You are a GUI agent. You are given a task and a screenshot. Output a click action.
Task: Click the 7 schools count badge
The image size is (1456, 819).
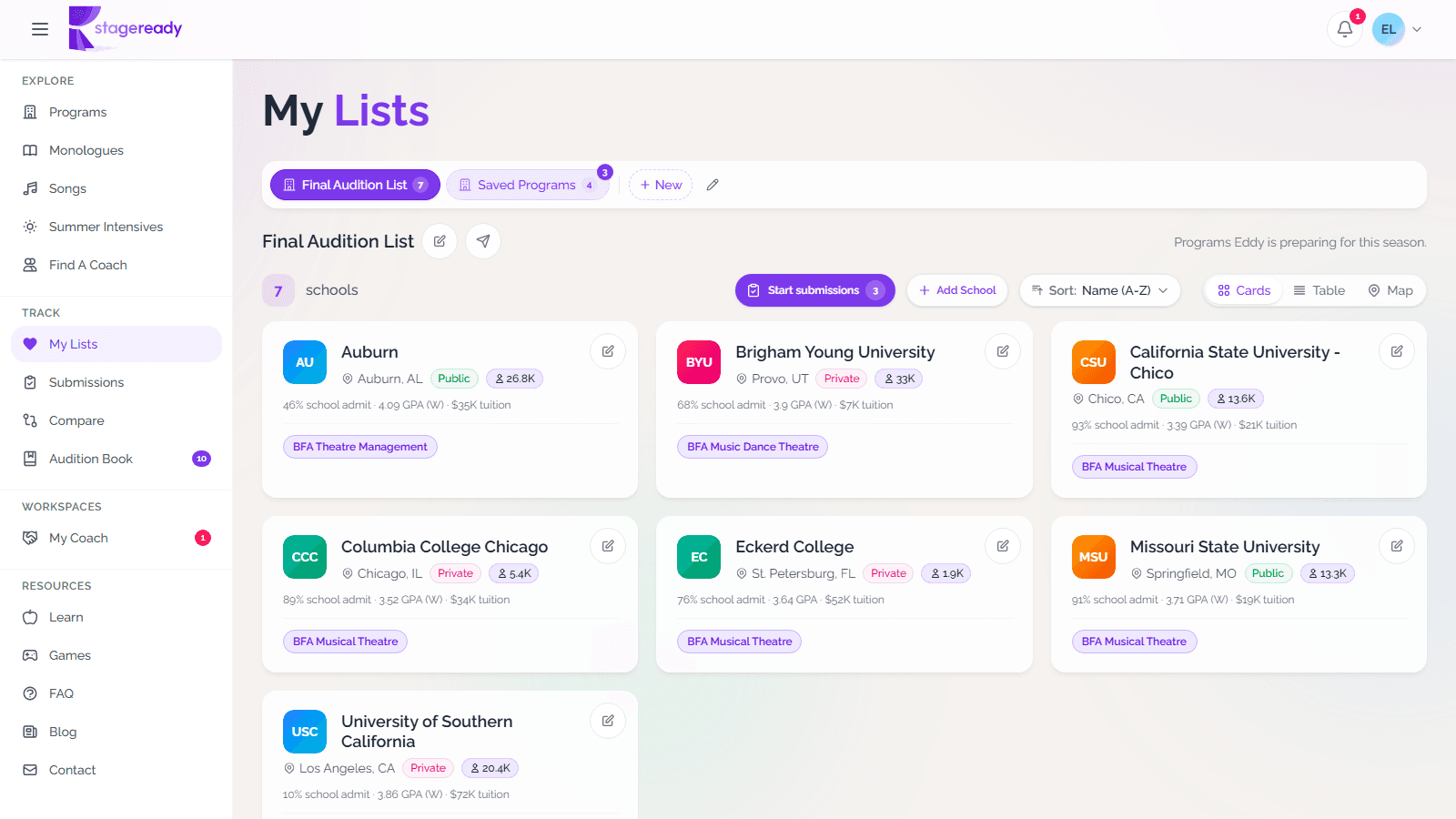point(278,290)
